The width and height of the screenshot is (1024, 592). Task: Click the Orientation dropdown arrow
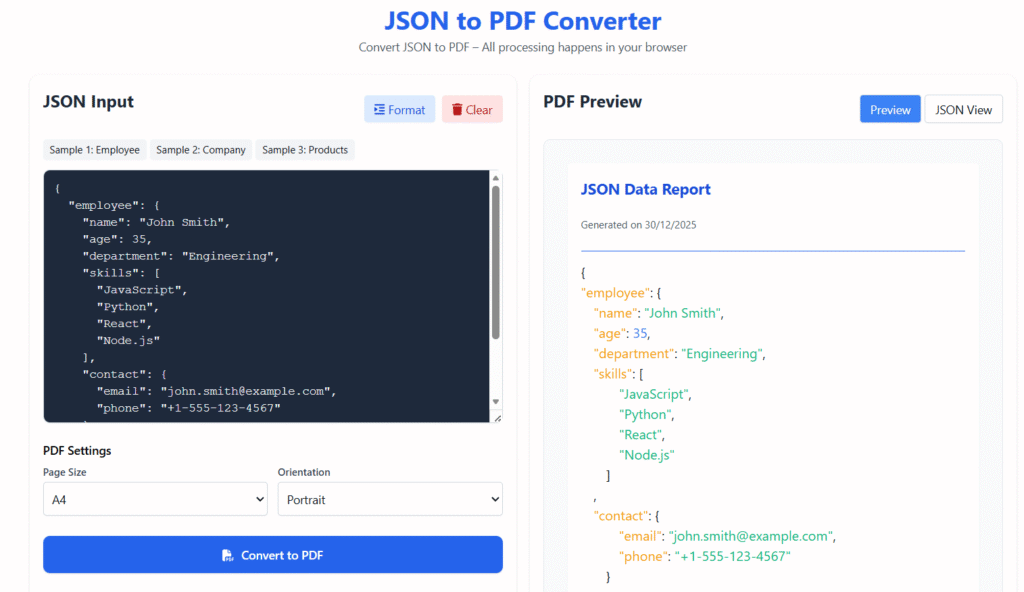coord(494,499)
